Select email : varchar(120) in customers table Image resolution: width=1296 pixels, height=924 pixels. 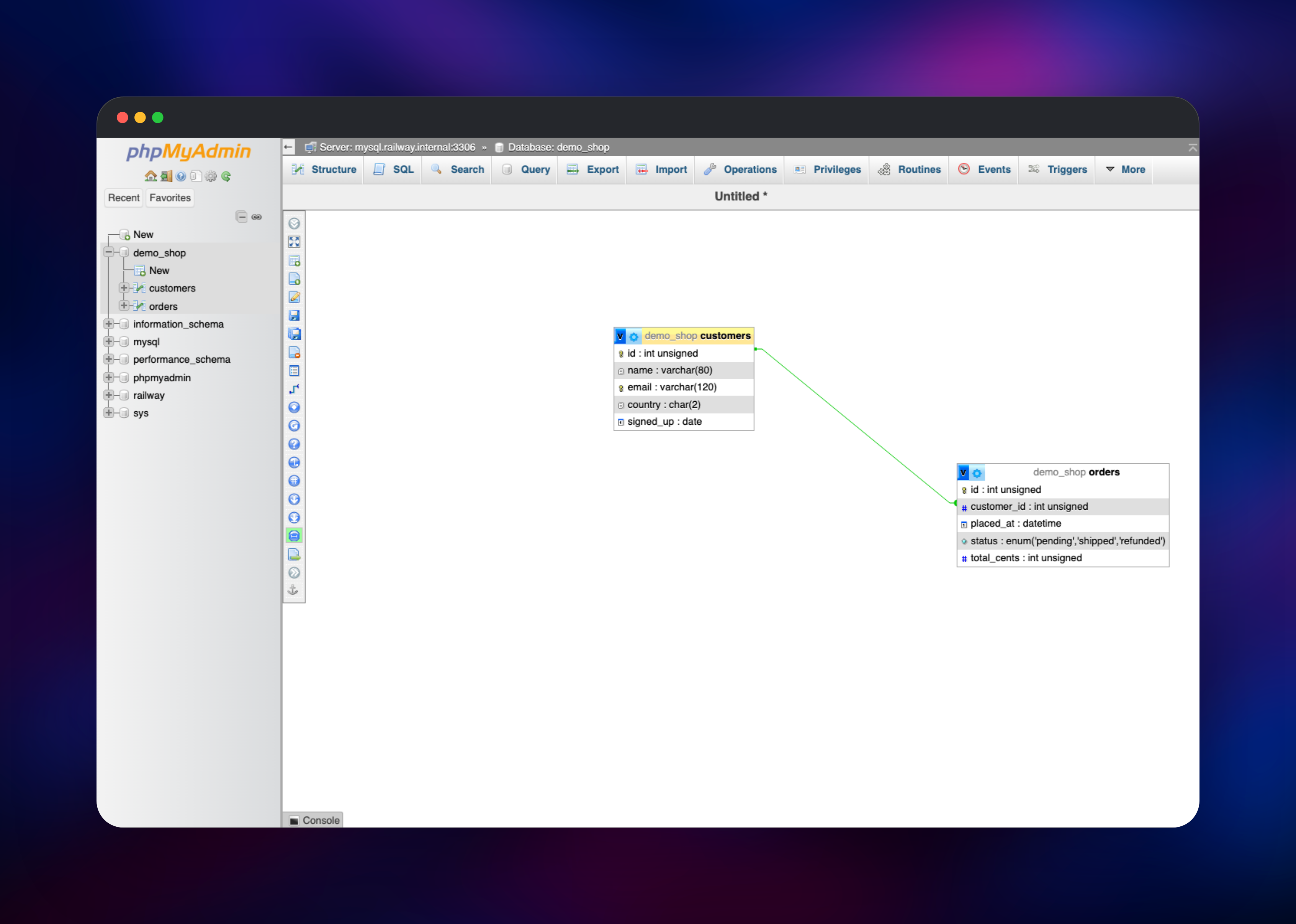tap(683, 387)
